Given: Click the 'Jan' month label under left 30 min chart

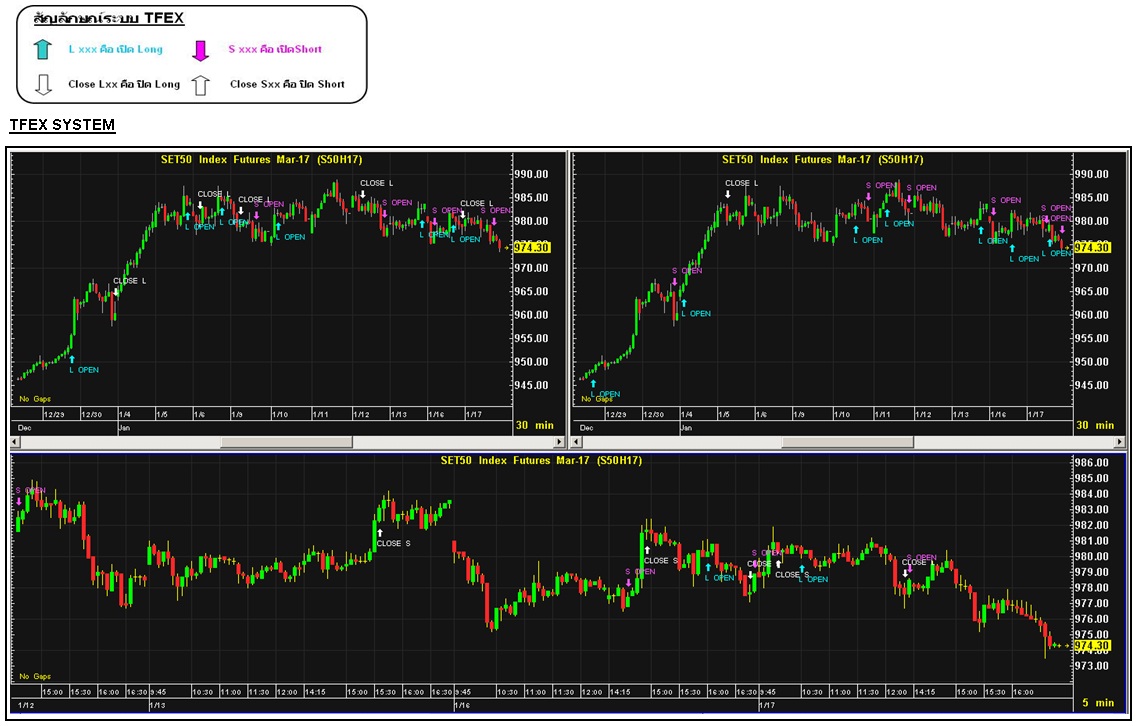Looking at the screenshot, I should [123, 428].
